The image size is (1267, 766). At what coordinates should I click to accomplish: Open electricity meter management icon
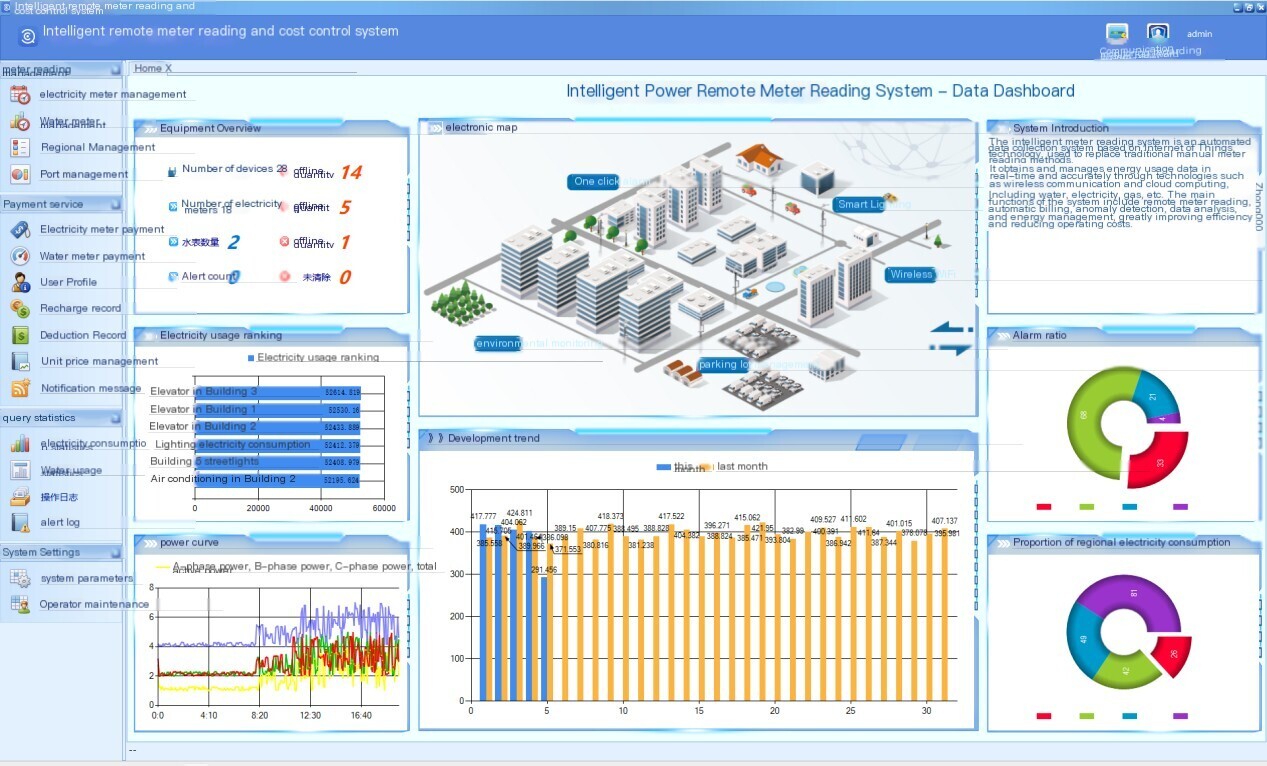[x=20, y=95]
